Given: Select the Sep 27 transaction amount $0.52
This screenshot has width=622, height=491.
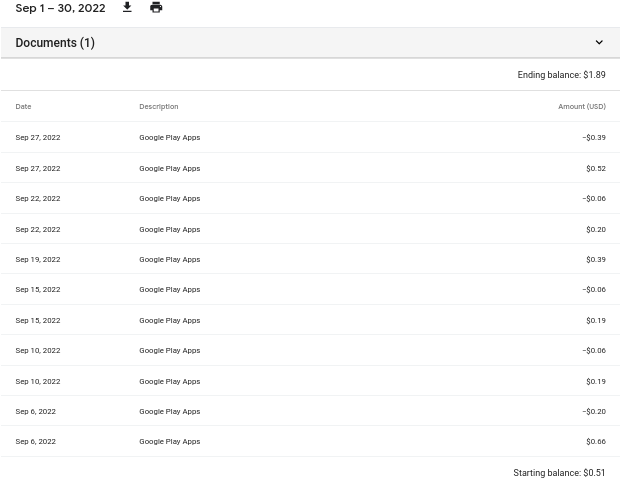Looking at the screenshot, I should point(596,168).
